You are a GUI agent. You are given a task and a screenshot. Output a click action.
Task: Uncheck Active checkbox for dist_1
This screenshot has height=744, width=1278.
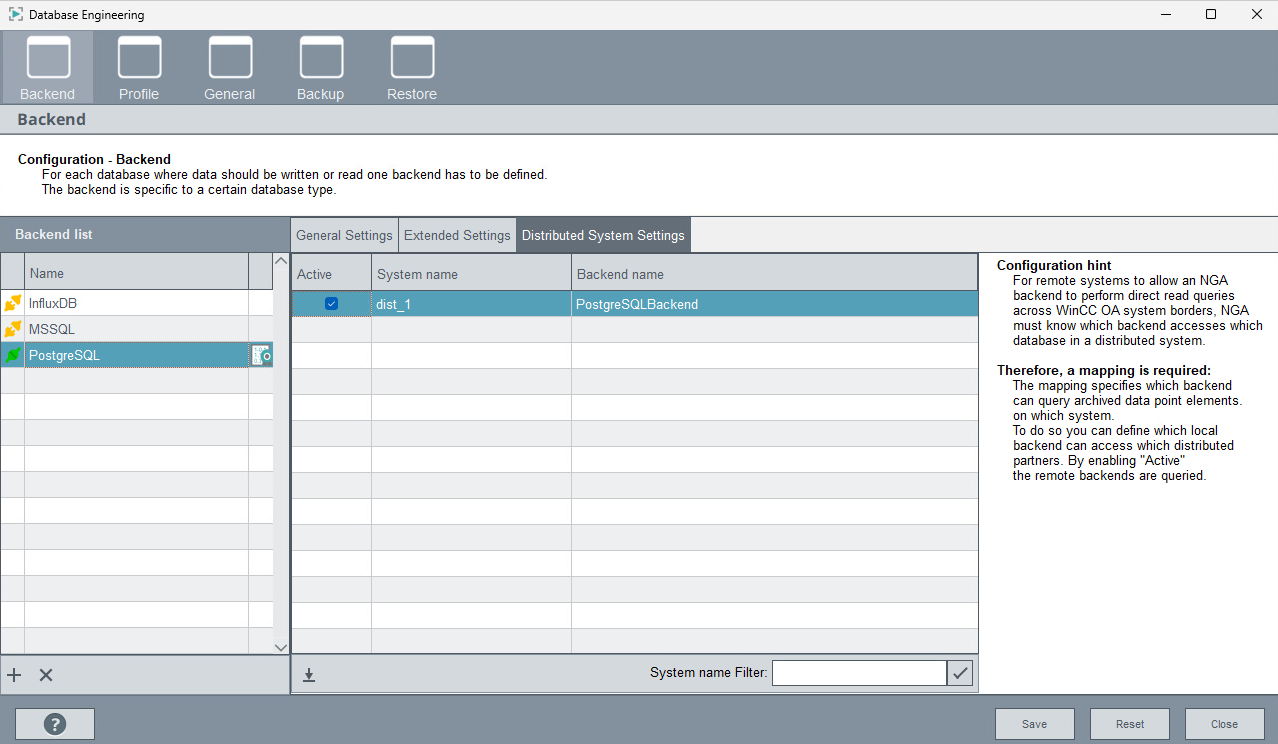(332, 304)
